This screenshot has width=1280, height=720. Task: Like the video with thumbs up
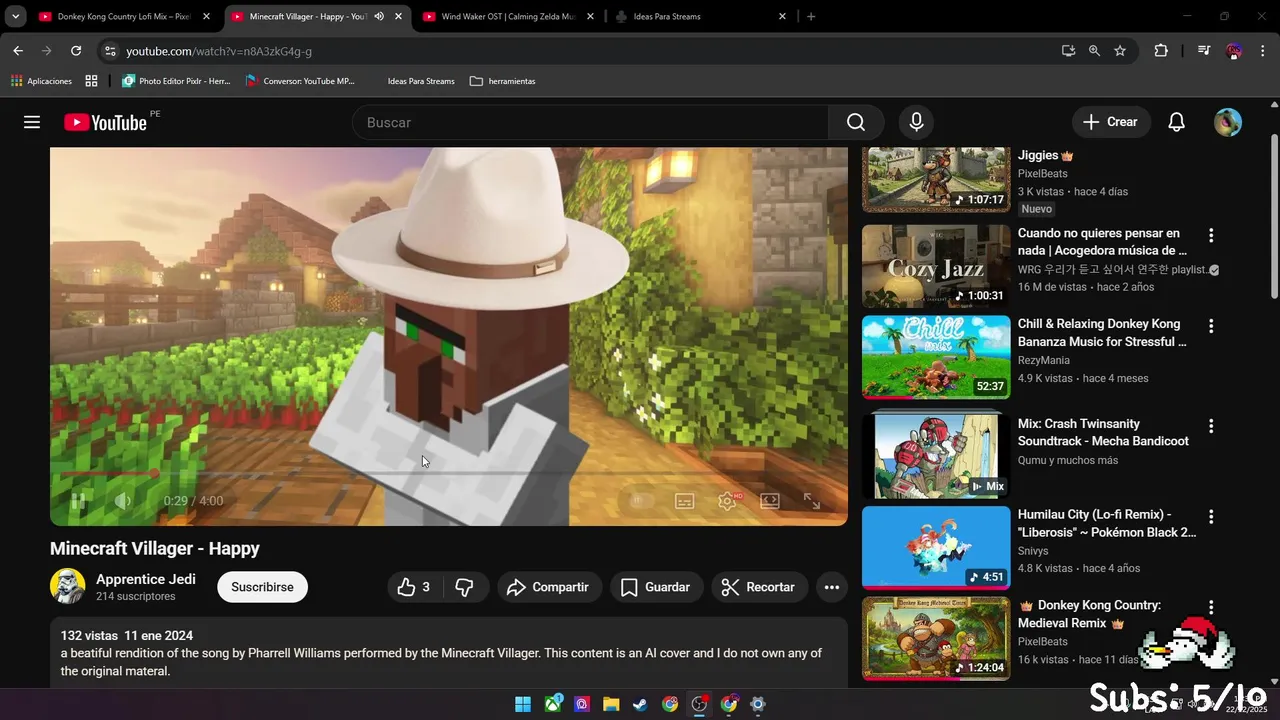[x=414, y=587]
